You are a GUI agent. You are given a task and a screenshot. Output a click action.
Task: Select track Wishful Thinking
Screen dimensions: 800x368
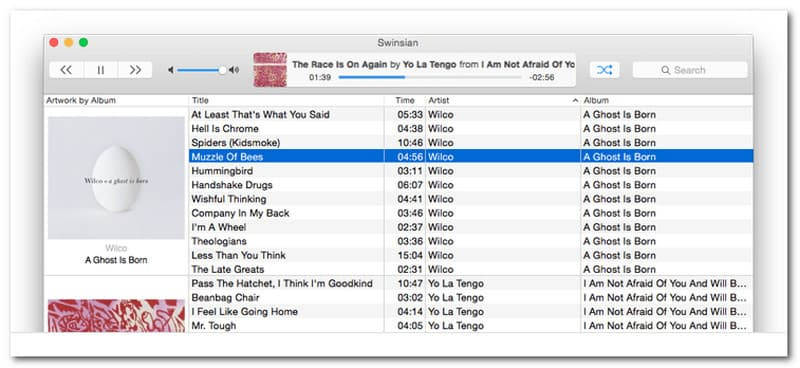[x=470, y=199]
